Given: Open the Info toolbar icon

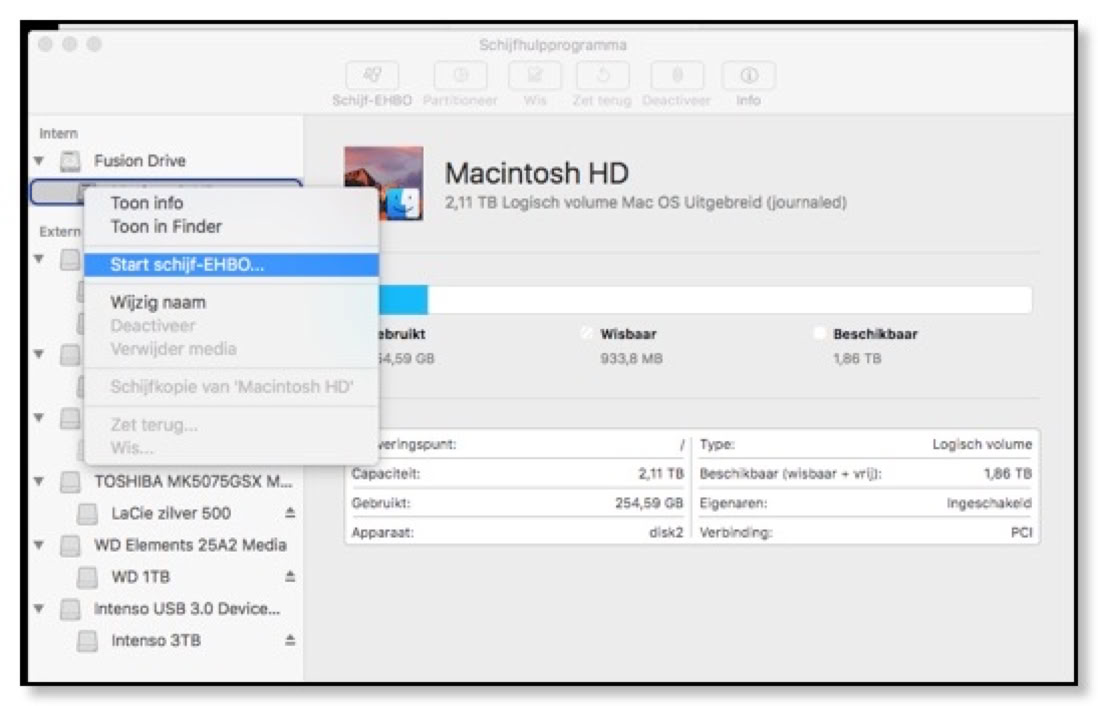Looking at the screenshot, I should (x=748, y=78).
